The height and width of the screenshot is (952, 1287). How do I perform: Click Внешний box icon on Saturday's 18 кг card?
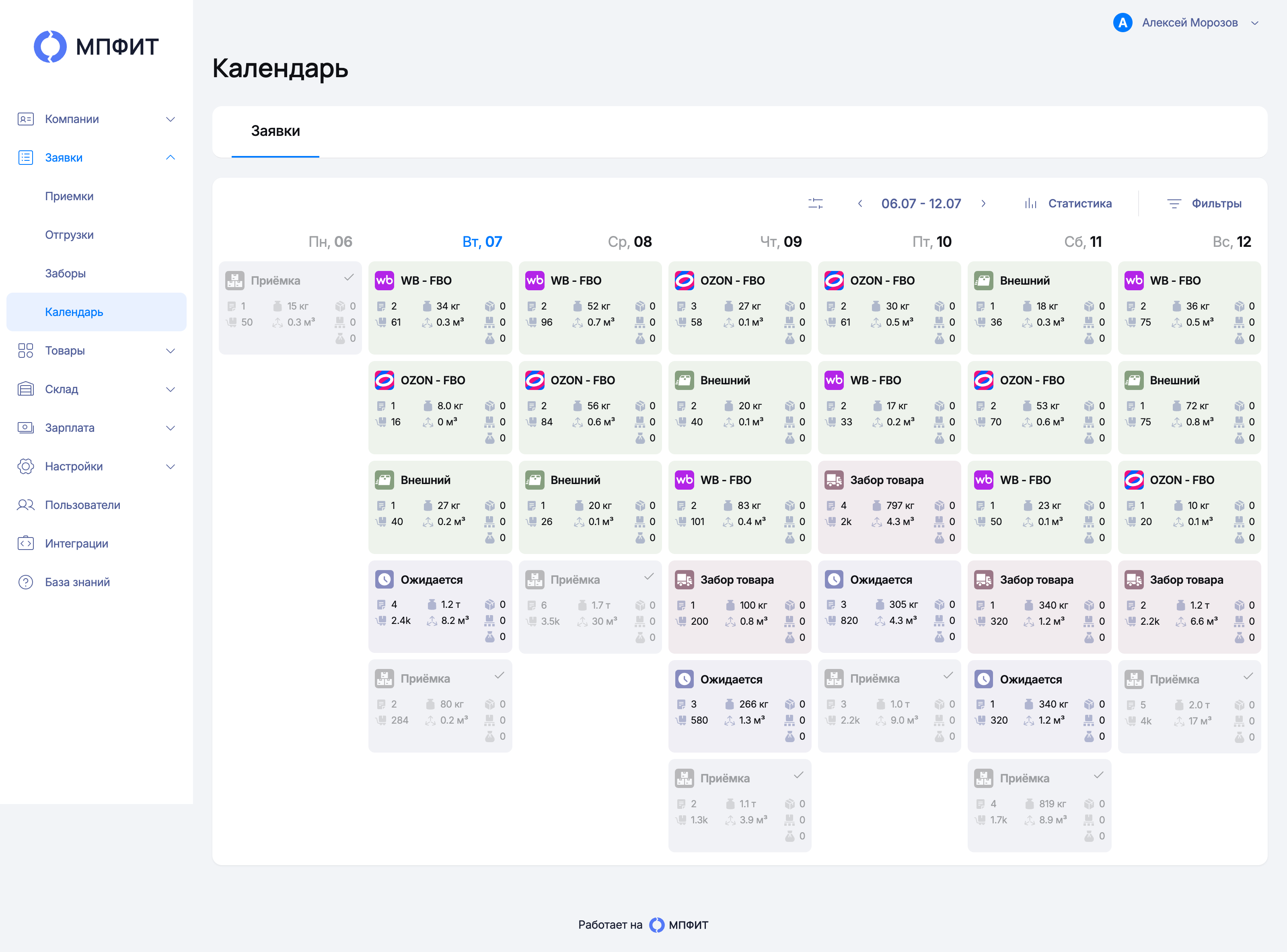[984, 281]
